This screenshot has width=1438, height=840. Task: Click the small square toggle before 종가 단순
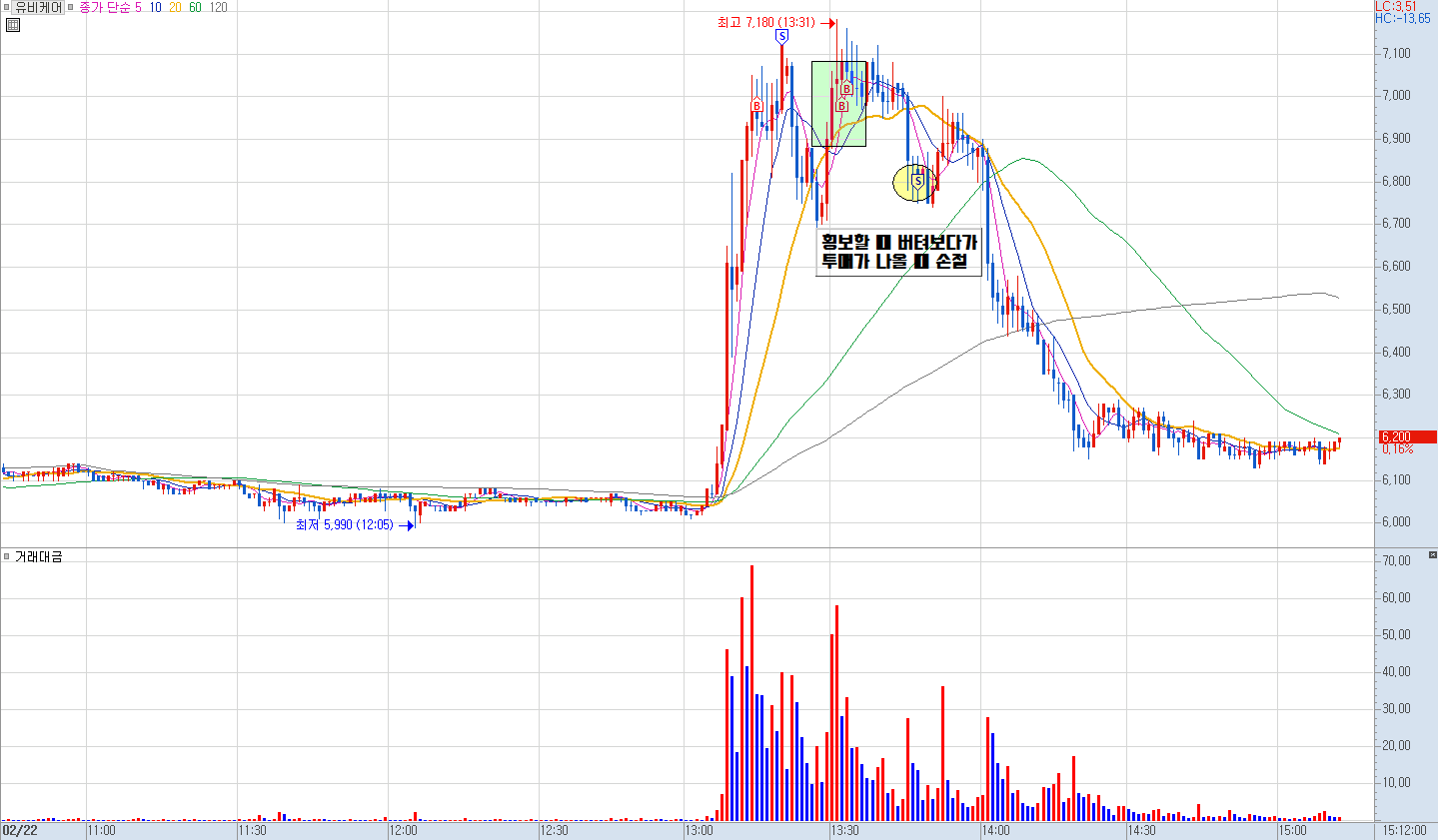point(71,7)
